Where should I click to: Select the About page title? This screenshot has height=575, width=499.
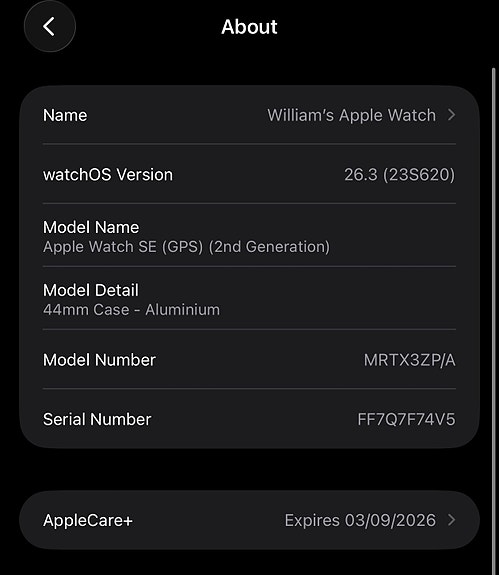[249, 27]
